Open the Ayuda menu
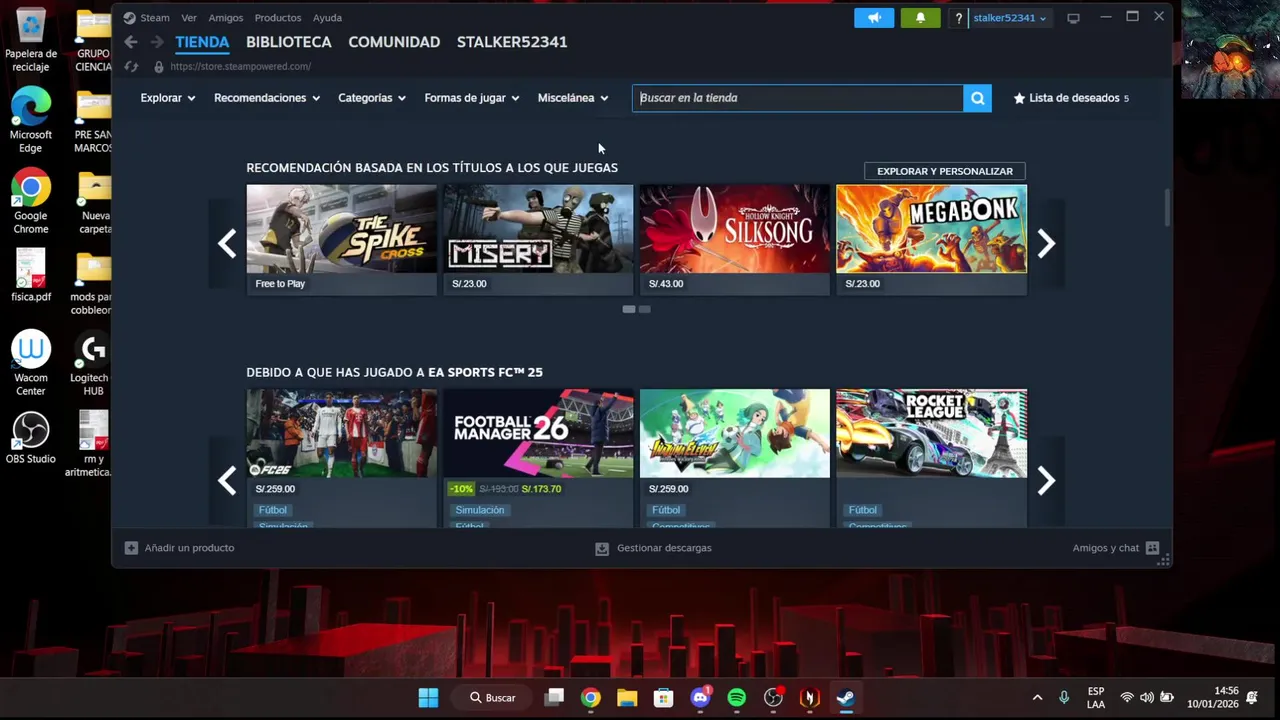The image size is (1280, 720). coord(327,18)
